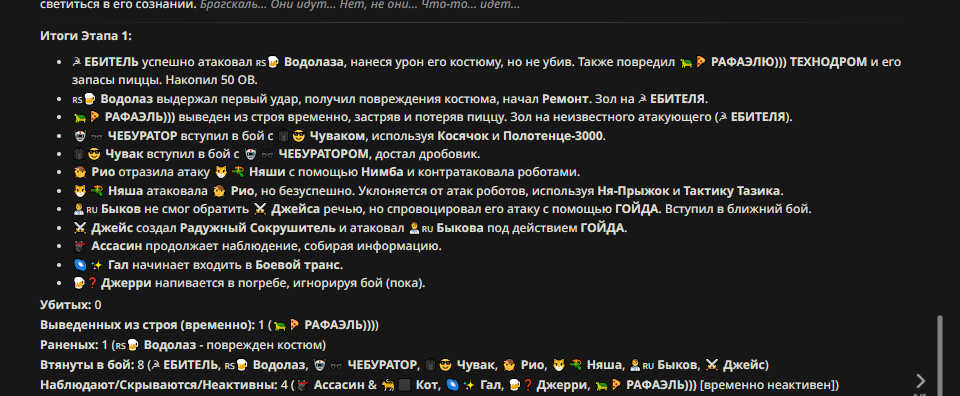Click the bold term 'Ня-Прыжок'
960x396 pixels.
[x=633, y=190]
